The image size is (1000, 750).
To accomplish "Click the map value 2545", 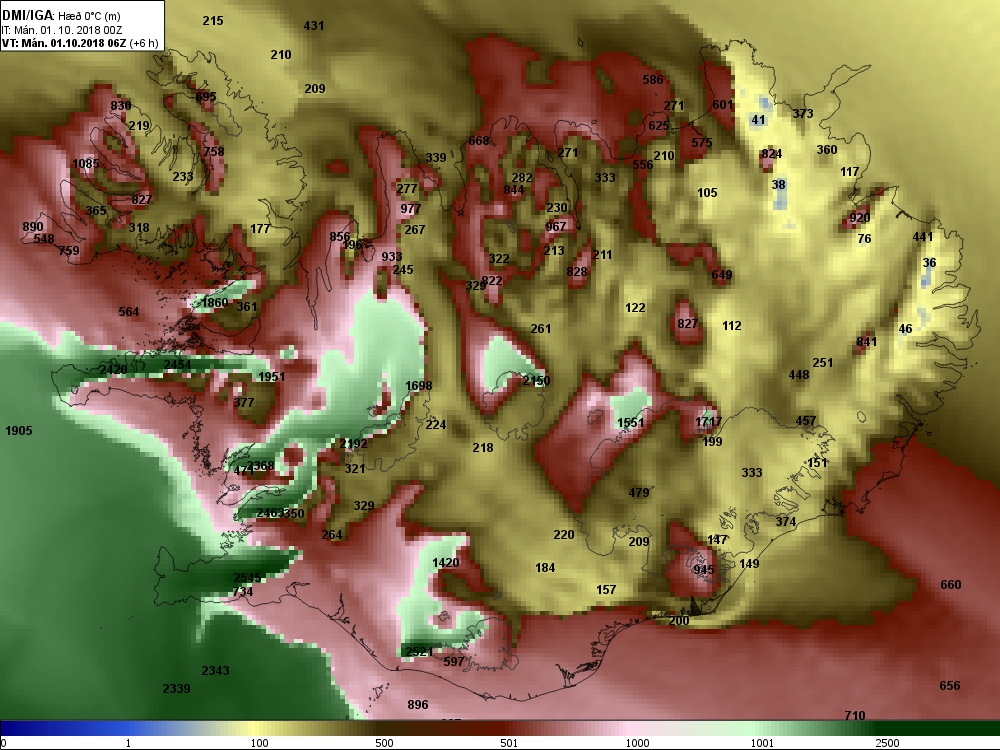I will (247, 578).
